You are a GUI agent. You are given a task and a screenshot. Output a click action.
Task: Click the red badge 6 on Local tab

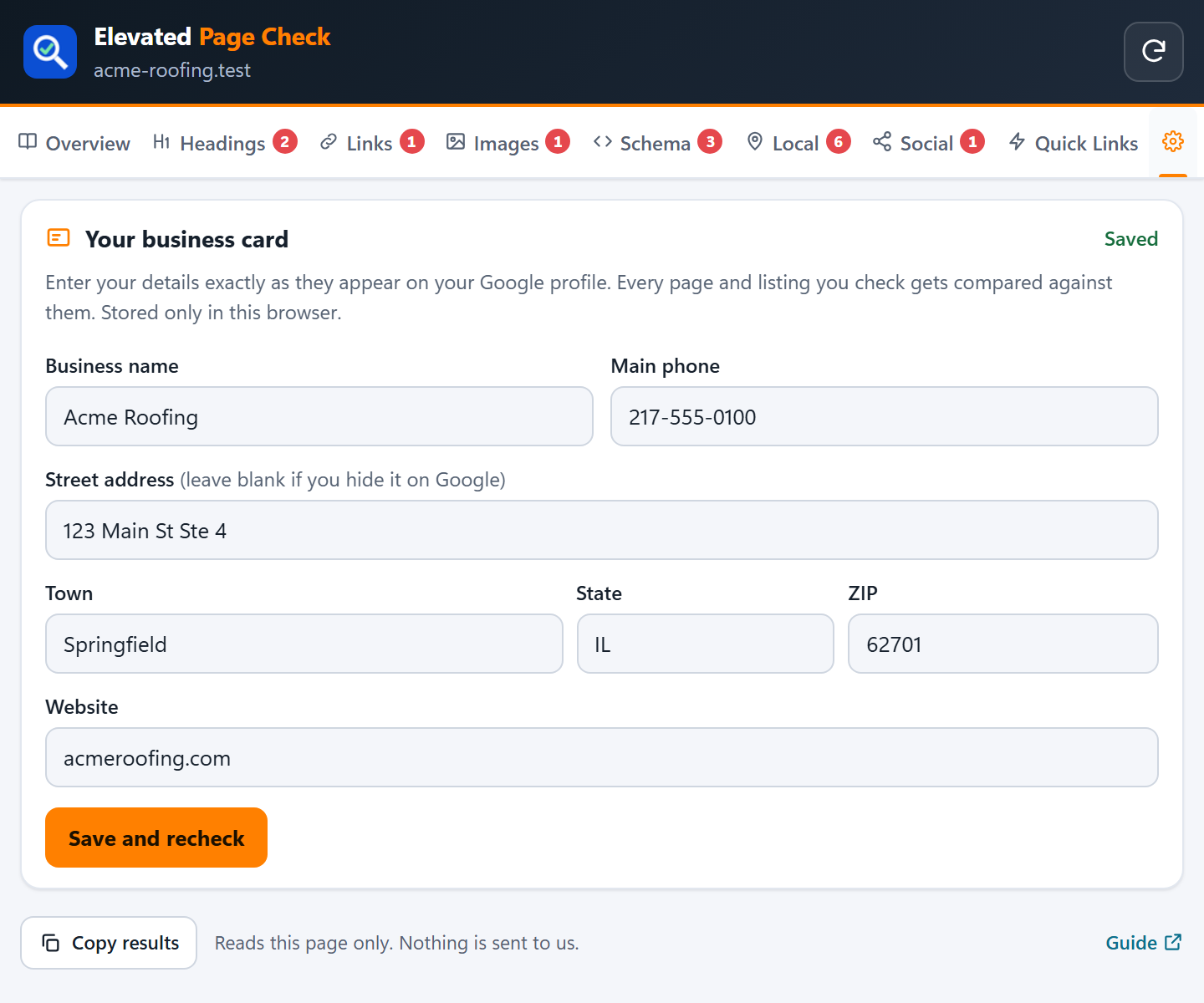pyautogui.click(x=839, y=142)
